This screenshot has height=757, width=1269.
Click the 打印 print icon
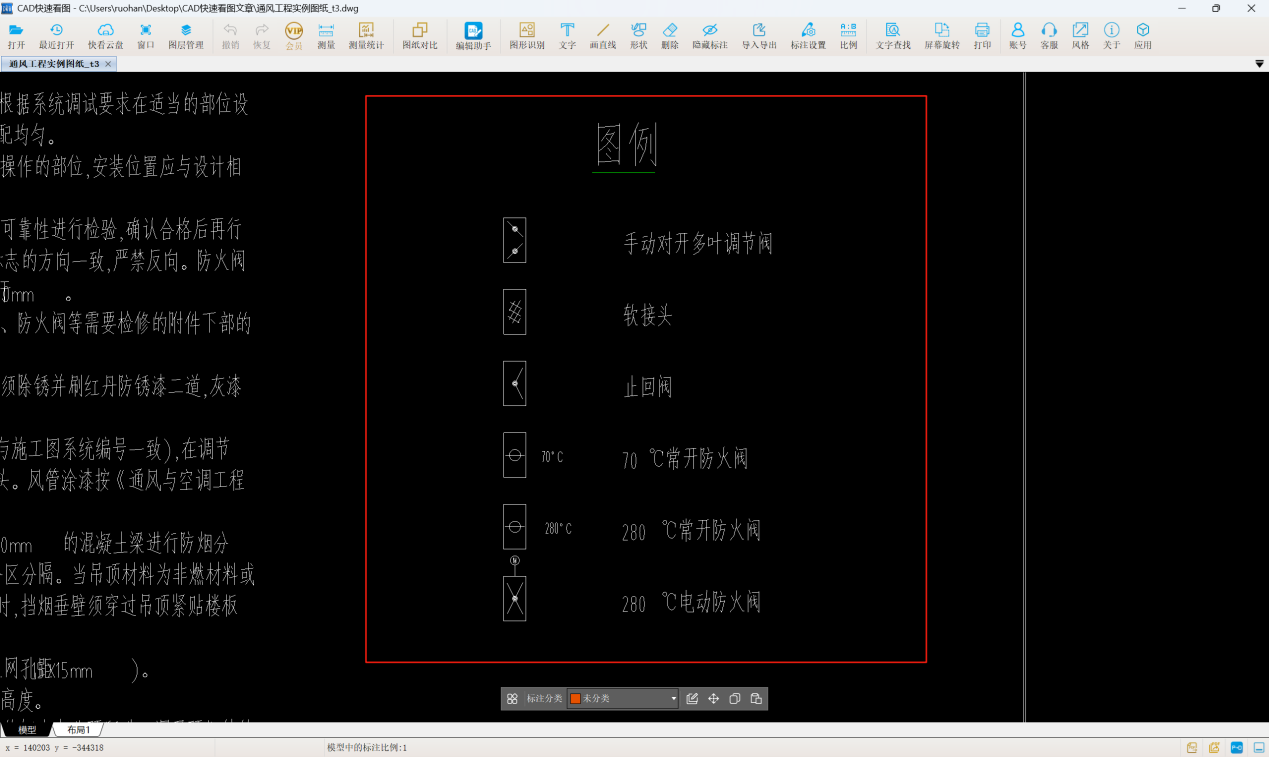pyautogui.click(x=982, y=36)
